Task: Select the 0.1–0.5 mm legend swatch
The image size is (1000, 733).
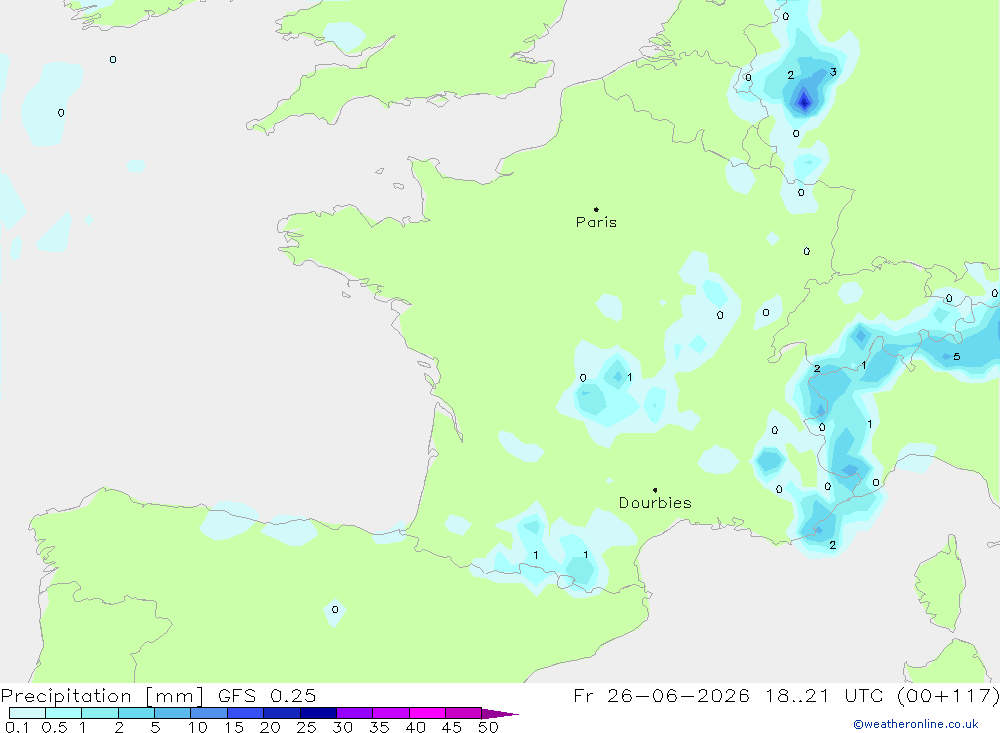Action: coord(27,713)
